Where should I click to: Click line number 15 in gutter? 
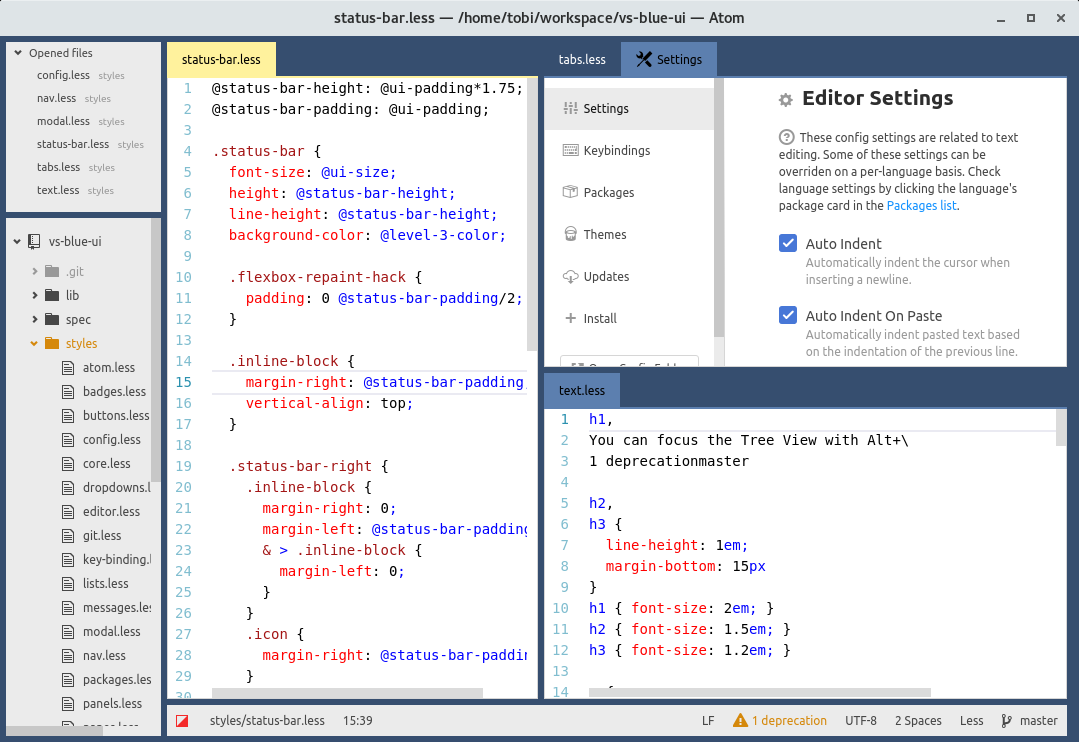(x=183, y=382)
